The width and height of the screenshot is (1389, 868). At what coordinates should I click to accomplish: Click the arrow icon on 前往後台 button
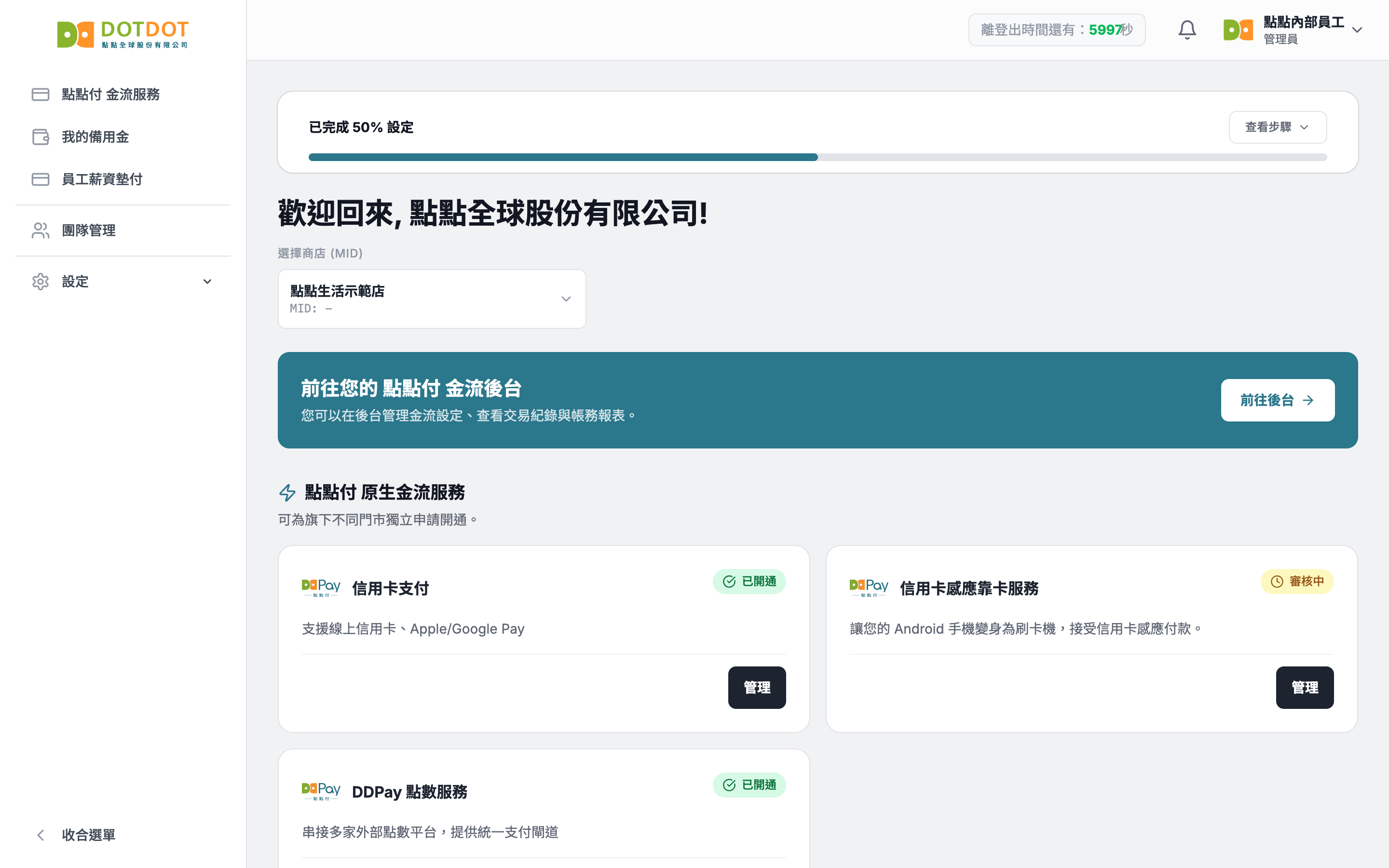click(1308, 400)
